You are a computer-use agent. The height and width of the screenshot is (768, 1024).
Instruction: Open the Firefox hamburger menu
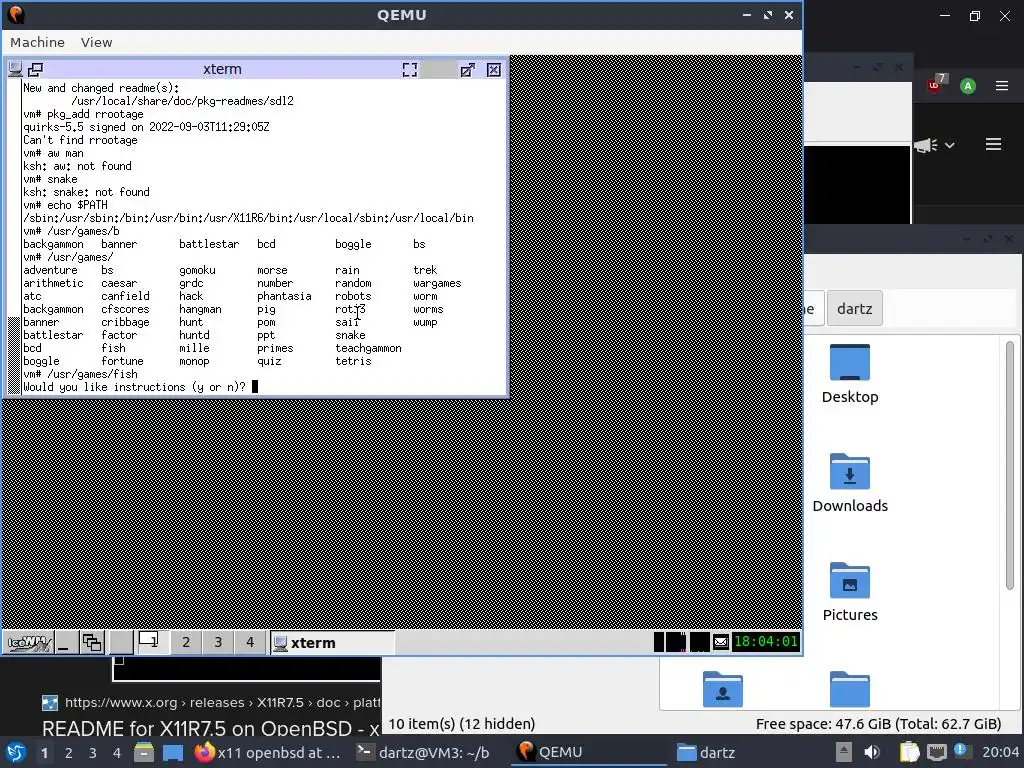[x=1002, y=86]
